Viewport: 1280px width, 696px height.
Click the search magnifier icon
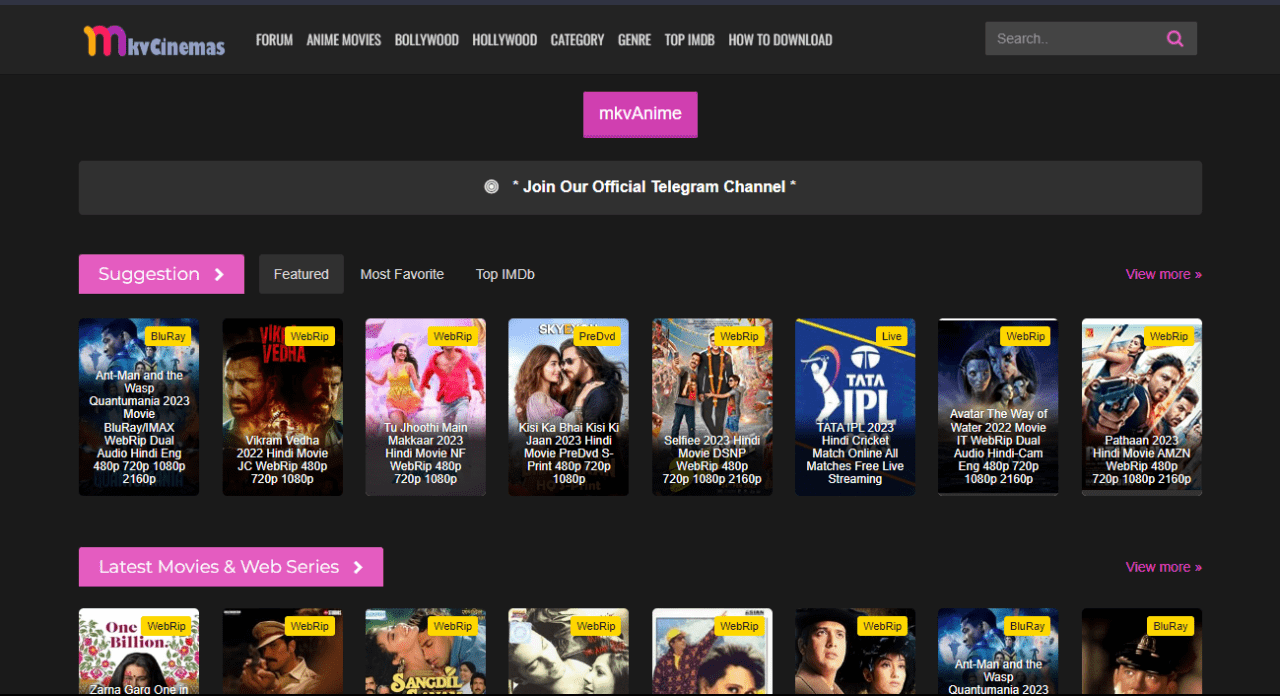(x=1175, y=38)
